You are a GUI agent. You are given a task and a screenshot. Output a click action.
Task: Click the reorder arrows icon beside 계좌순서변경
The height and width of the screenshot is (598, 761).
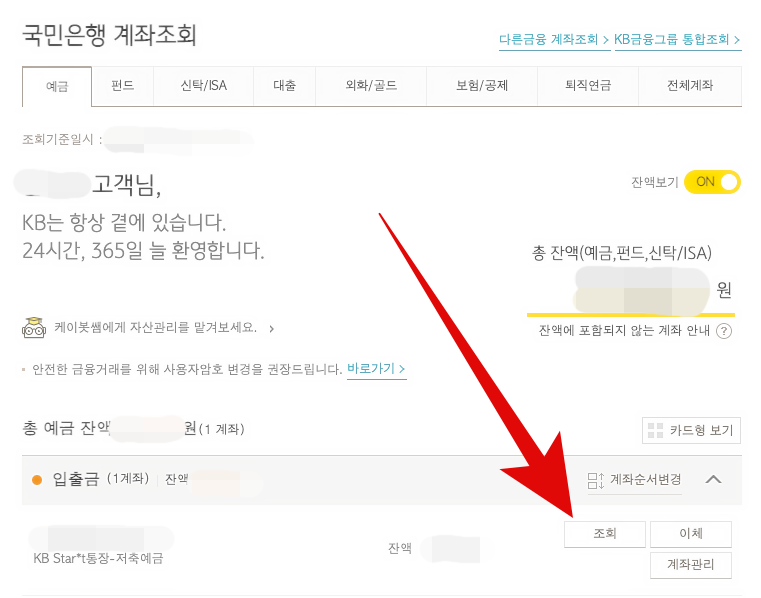click(596, 481)
